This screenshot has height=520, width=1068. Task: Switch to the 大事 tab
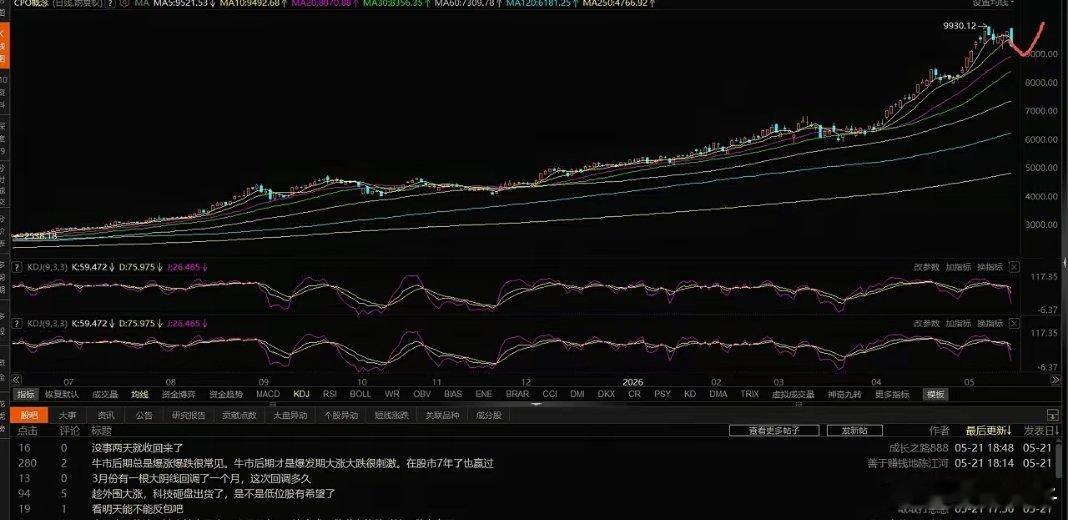67,414
